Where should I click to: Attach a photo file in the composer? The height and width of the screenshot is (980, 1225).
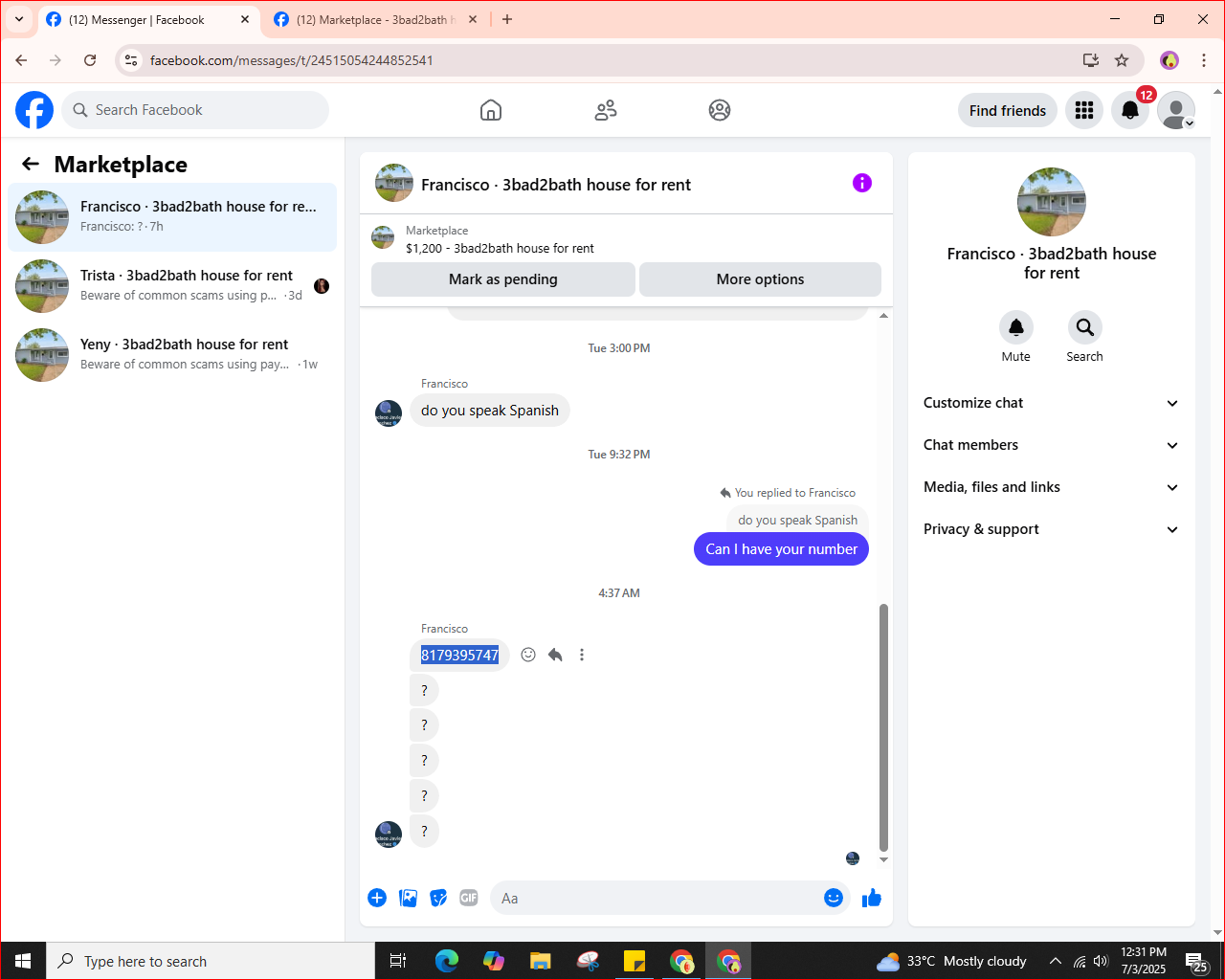point(408,898)
